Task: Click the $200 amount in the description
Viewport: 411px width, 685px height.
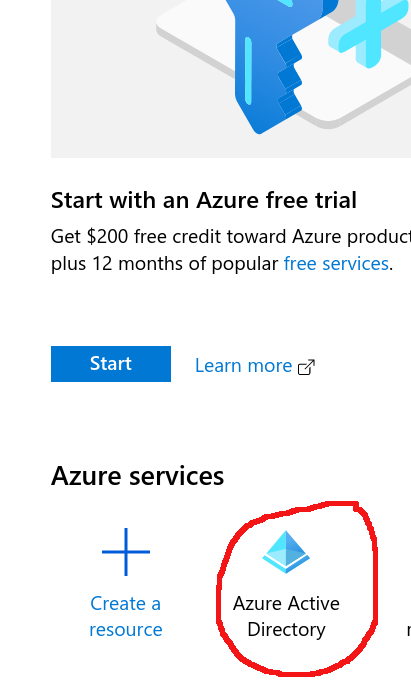Action: coord(107,237)
